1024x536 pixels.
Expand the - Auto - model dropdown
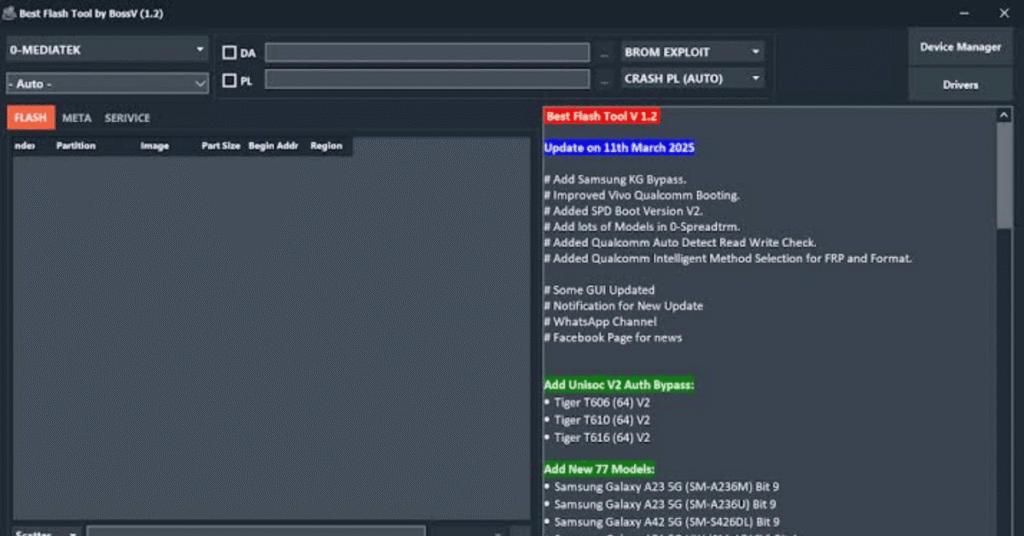(x=107, y=84)
